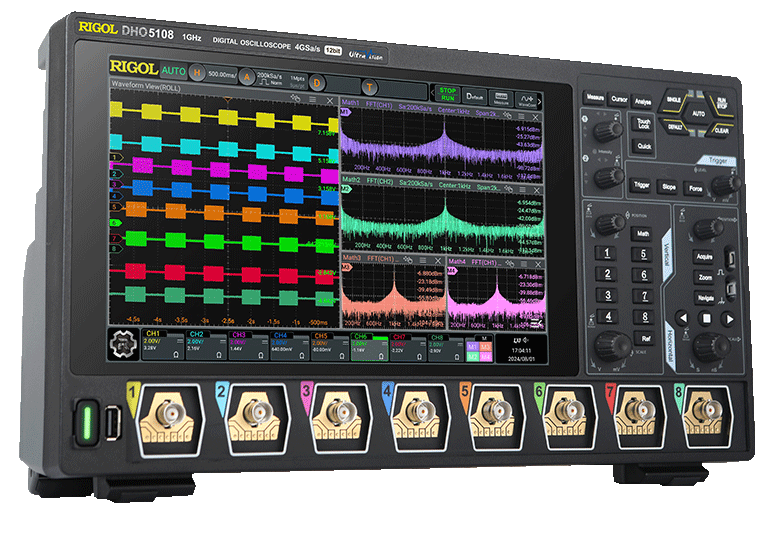768x533 pixels.
Task: Push the Slope hardware button
Action: [669, 187]
